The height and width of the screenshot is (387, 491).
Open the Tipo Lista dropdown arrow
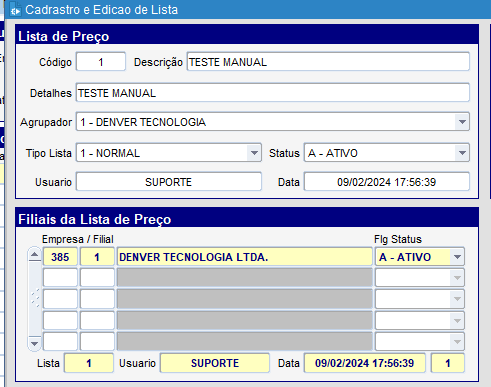point(254,153)
